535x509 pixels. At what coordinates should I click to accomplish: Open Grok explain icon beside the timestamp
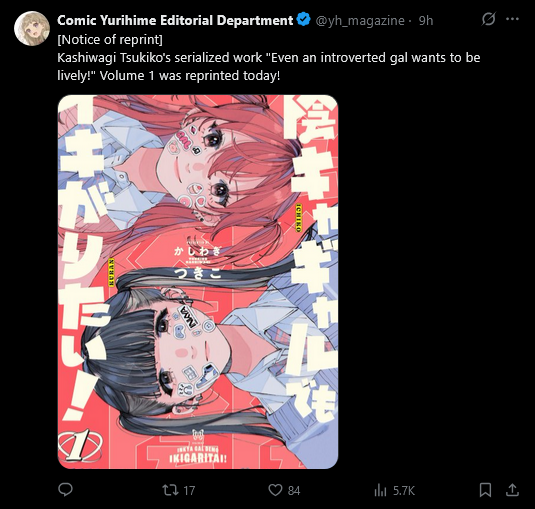click(488, 19)
